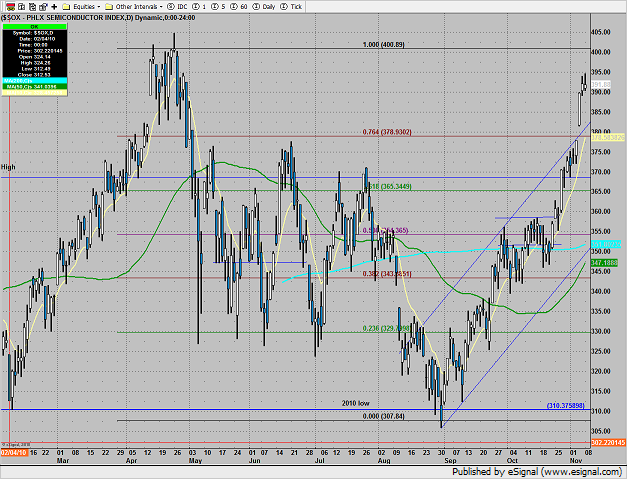Click the 0.618 (365.3449) Fibonacci label

(389, 186)
